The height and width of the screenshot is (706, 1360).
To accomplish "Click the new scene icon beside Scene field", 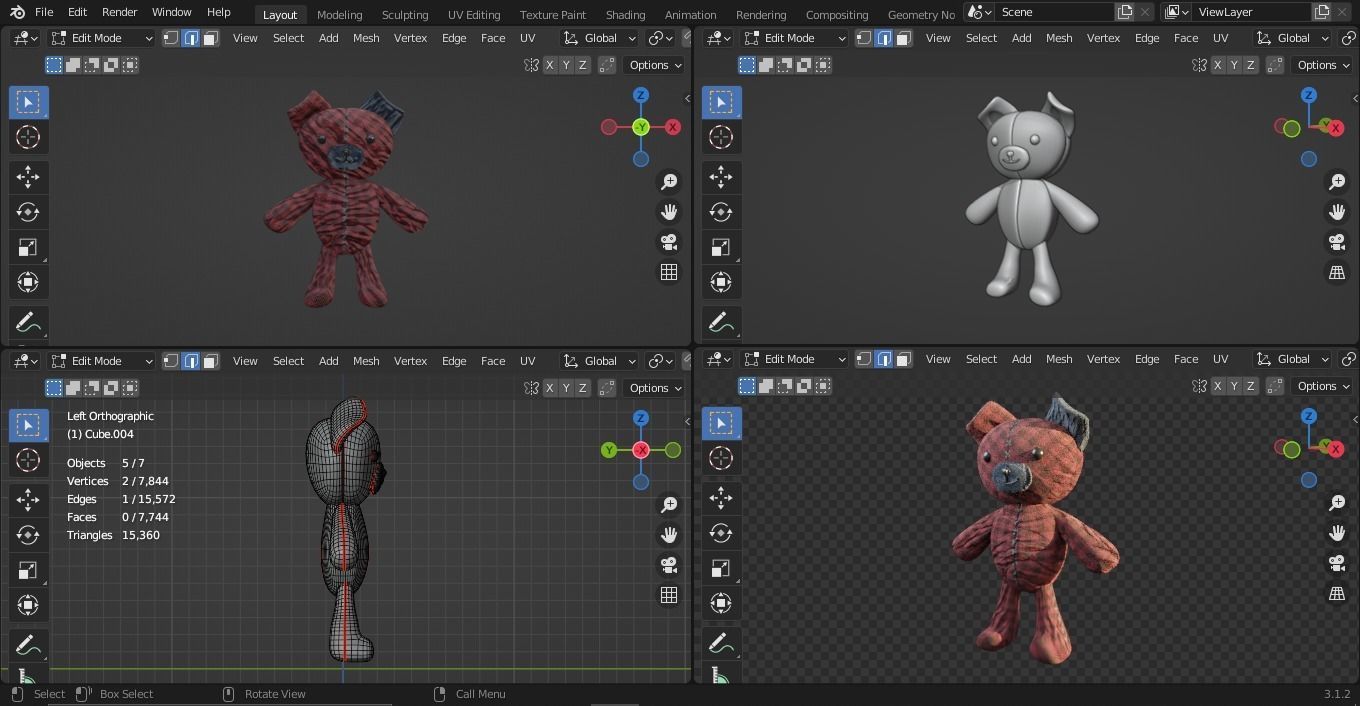I will click(1125, 12).
